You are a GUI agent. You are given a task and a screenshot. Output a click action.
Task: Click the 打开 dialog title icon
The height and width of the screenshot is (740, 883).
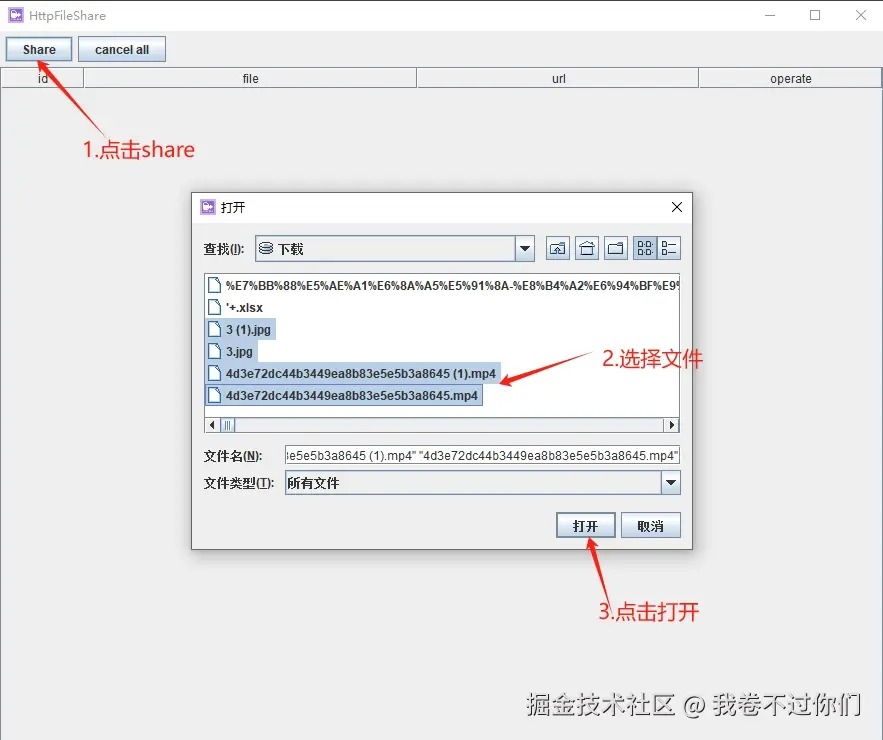pos(208,207)
